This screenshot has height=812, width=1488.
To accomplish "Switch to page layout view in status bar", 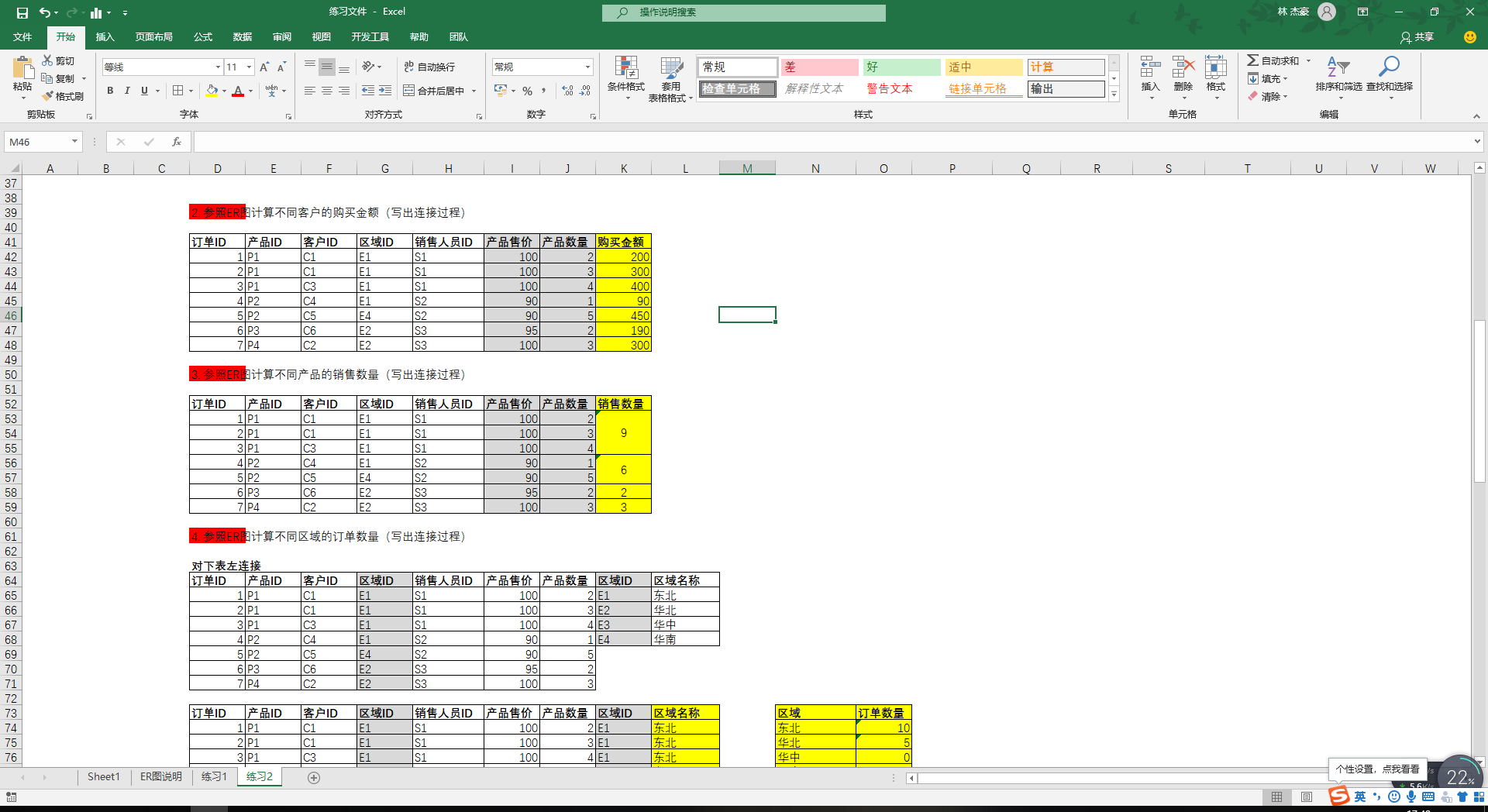I will [x=1307, y=797].
